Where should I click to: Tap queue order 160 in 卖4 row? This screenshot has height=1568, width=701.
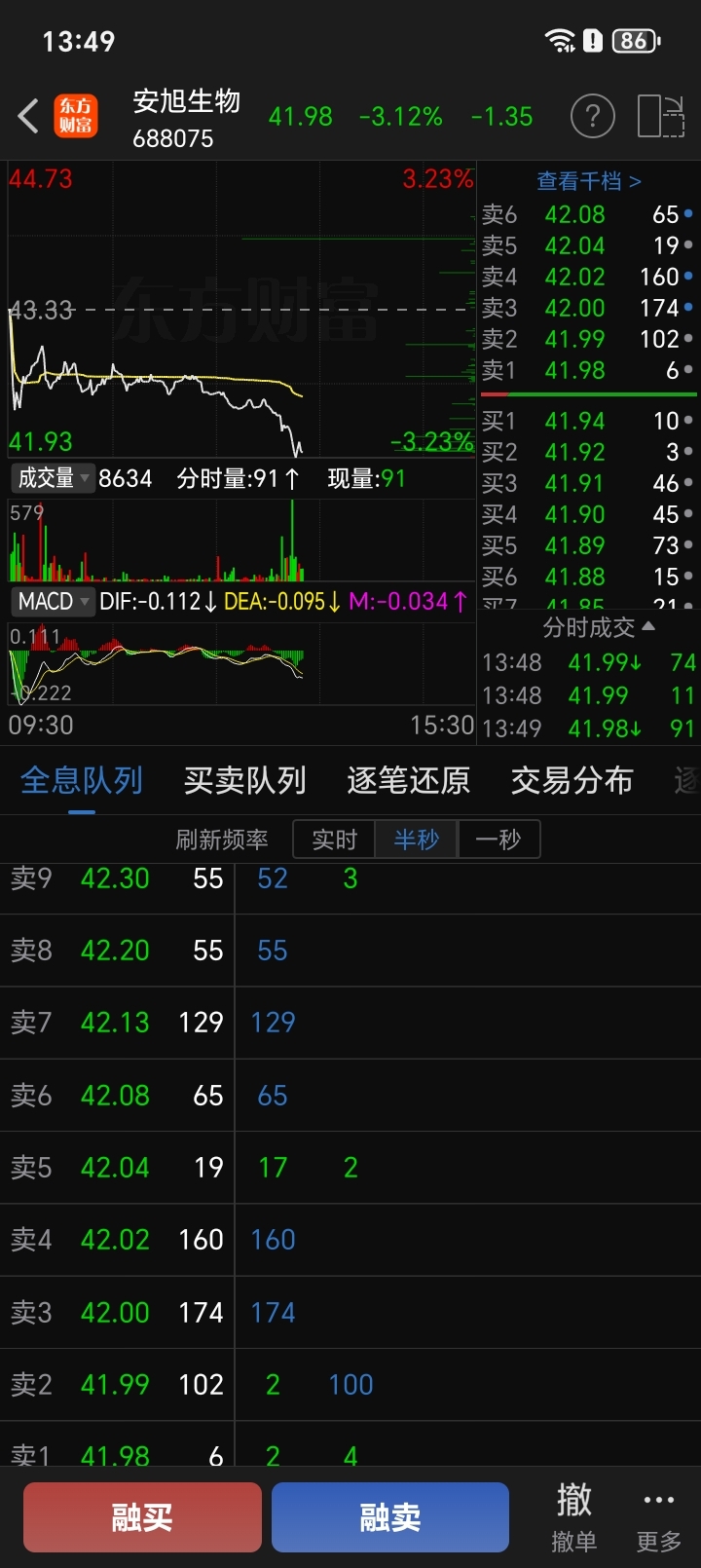273,1240
